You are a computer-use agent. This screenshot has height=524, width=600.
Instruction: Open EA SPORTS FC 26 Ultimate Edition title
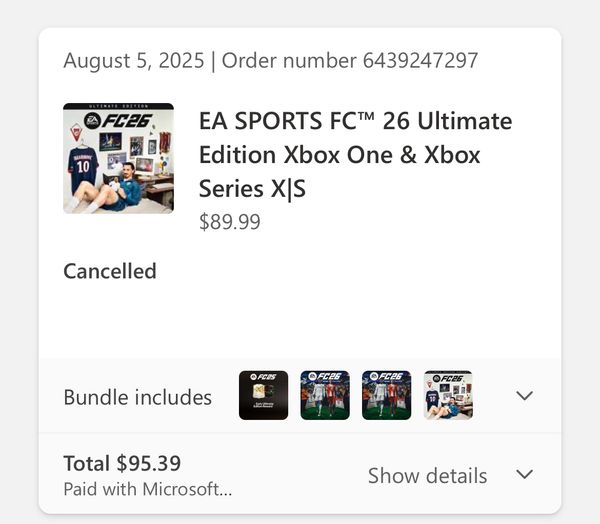click(x=355, y=155)
